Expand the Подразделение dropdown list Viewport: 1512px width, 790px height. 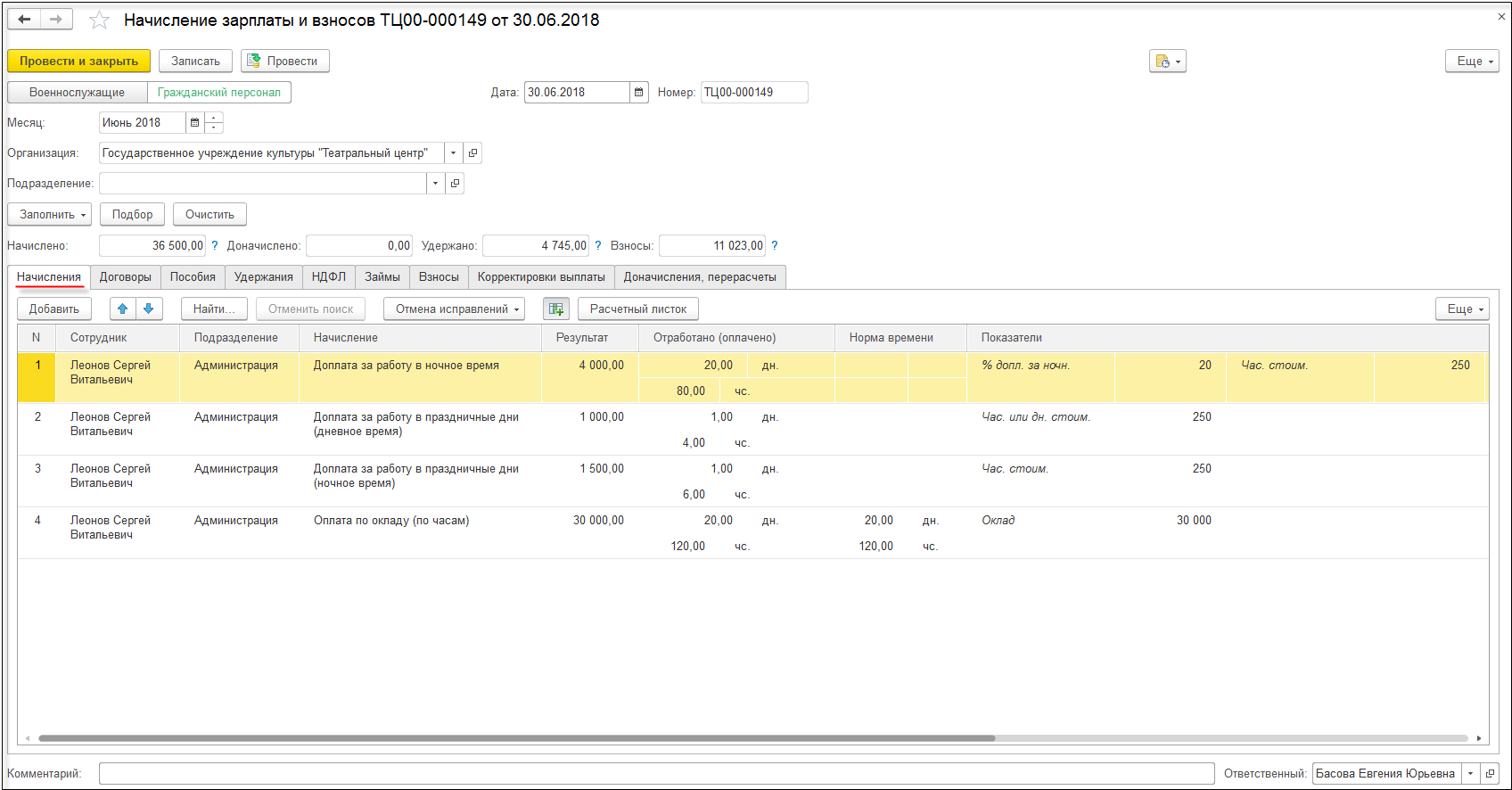tap(435, 184)
